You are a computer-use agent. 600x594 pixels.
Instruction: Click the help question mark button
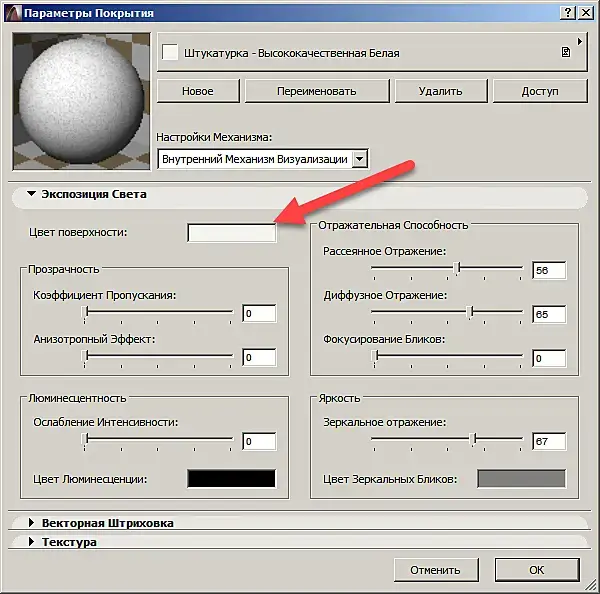(568, 13)
